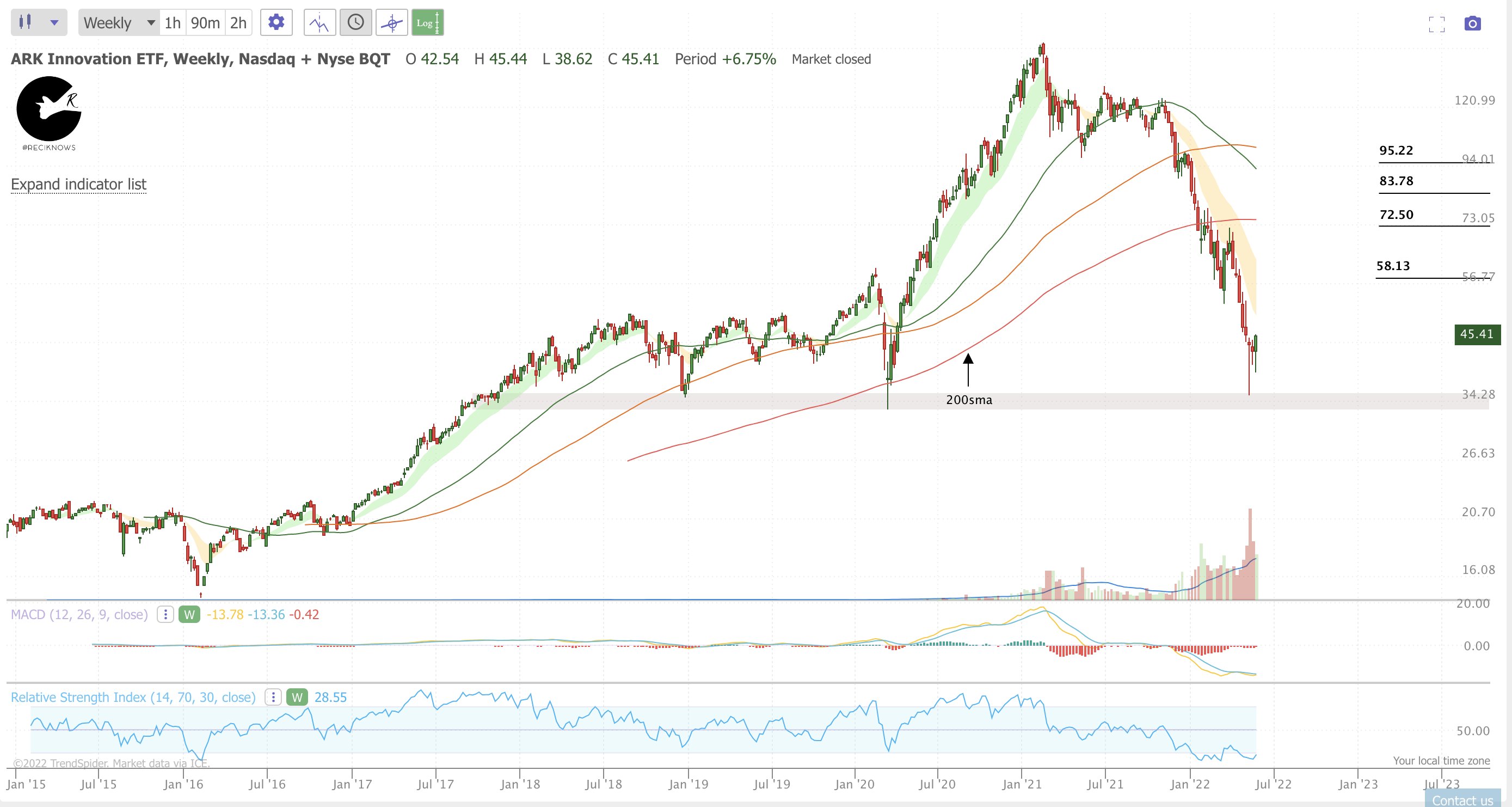The image size is (1512, 807).
Task: Click the price line indicator icon
Action: (x=319, y=23)
